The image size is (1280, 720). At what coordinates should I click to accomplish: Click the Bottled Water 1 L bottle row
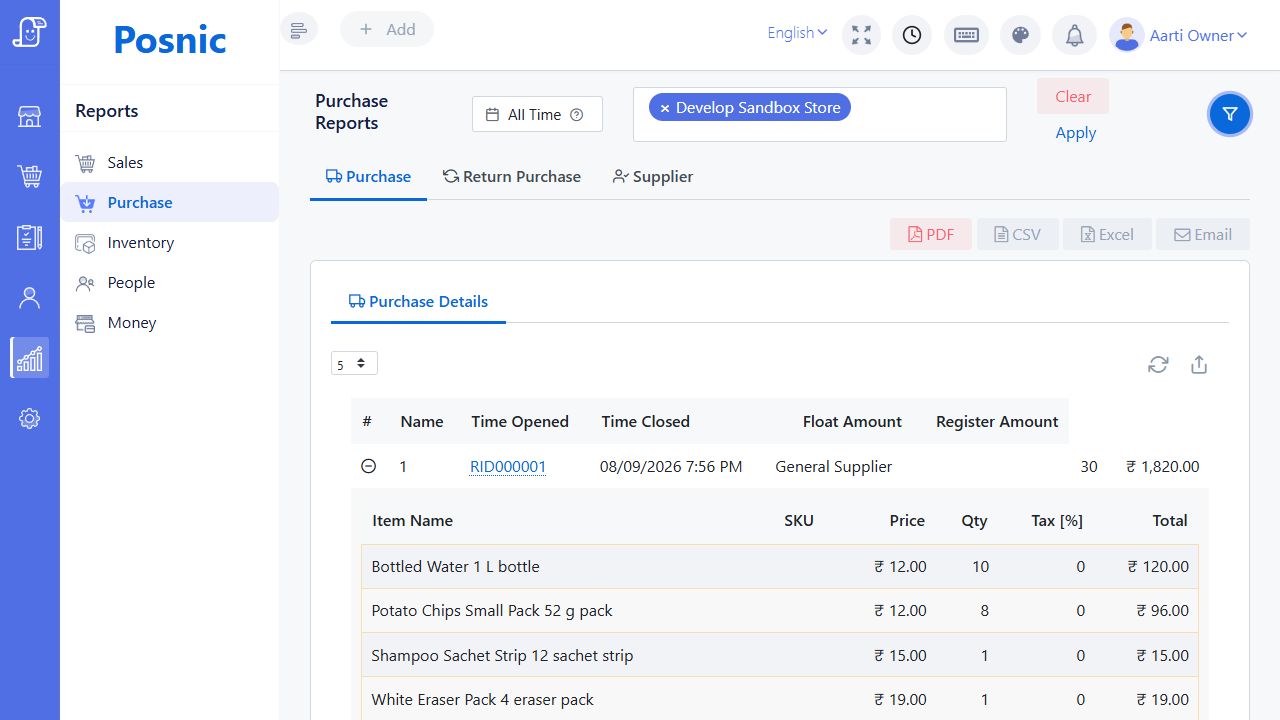[780, 566]
